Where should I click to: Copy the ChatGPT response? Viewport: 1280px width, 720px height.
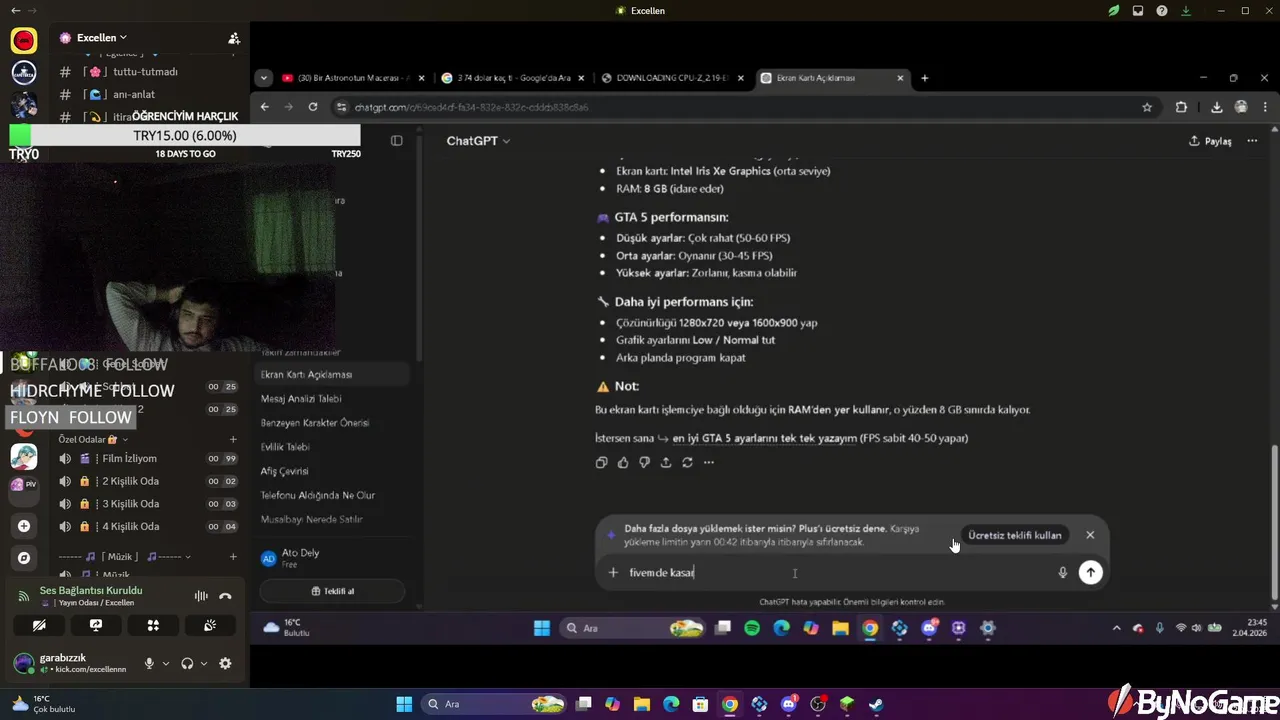click(x=601, y=462)
